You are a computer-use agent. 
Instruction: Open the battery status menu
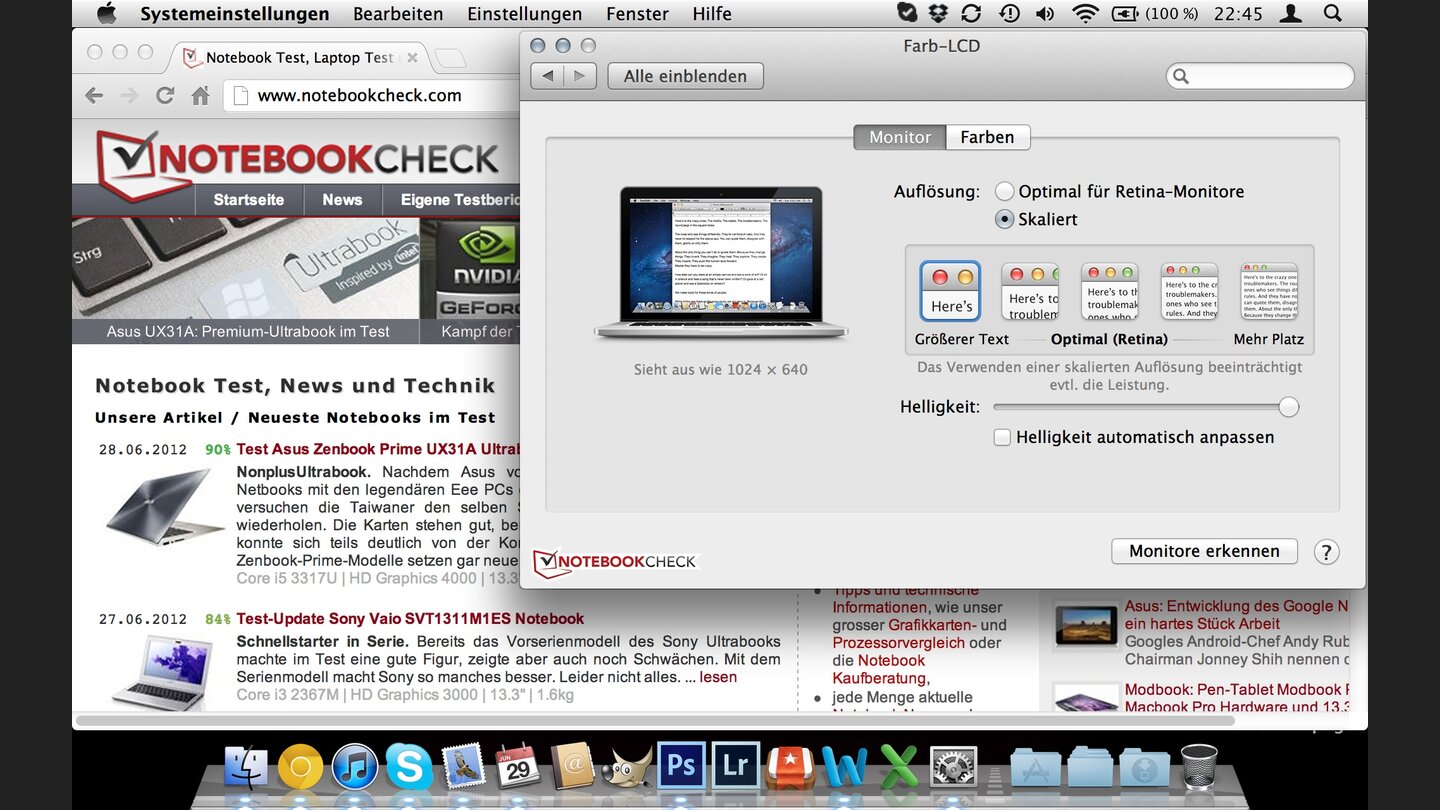[x=1155, y=13]
